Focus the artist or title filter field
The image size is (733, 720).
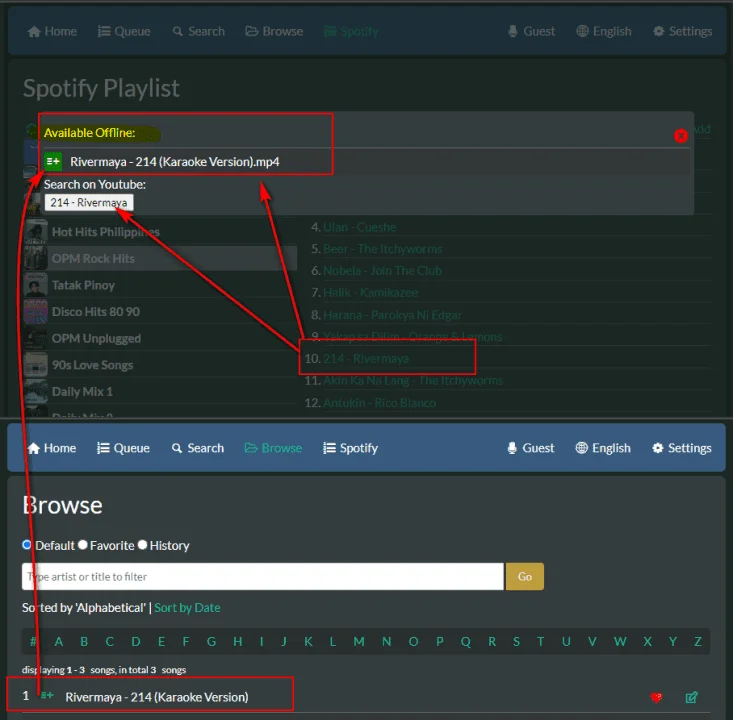[x=263, y=576]
